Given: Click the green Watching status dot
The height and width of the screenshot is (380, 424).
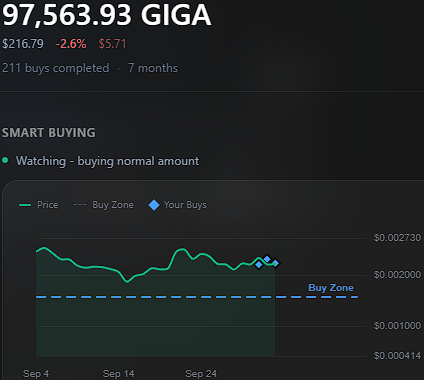Looking at the screenshot, I should tap(5, 160).
